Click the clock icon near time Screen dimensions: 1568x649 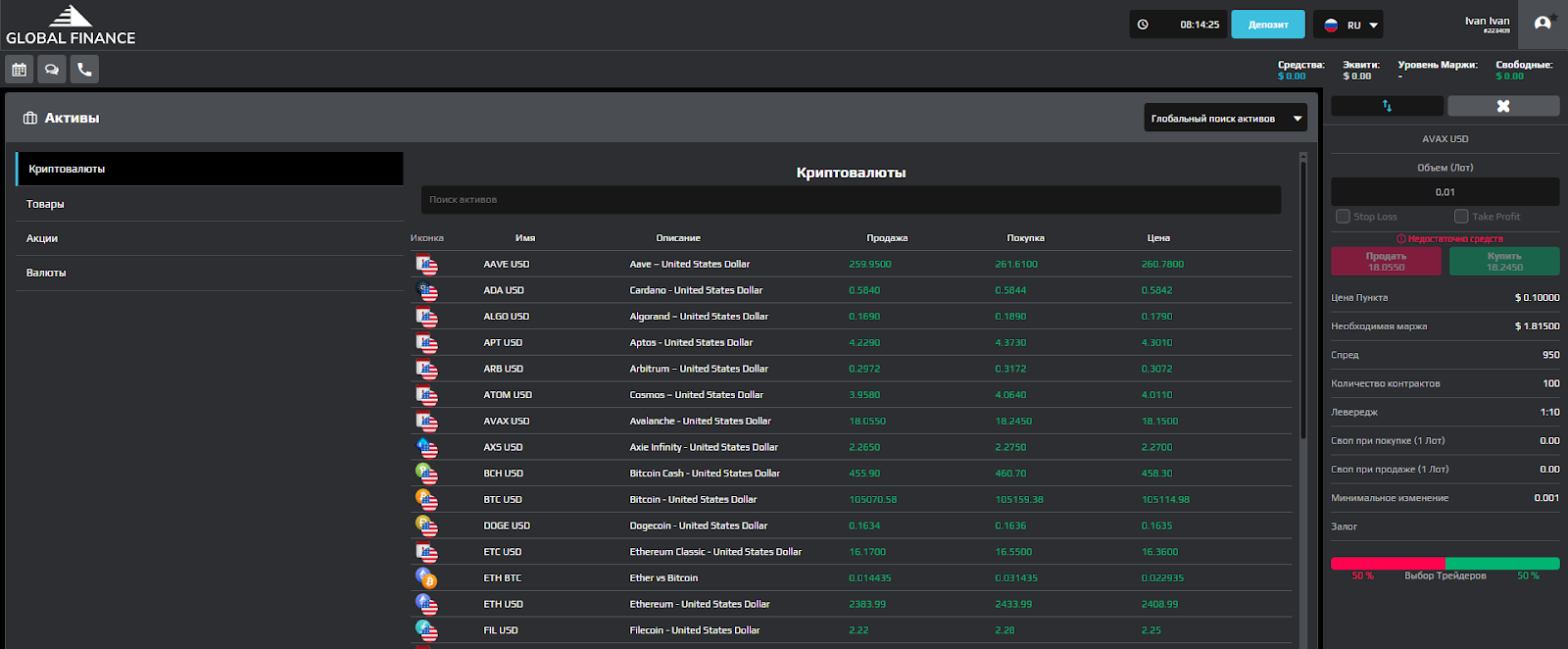(x=1143, y=25)
